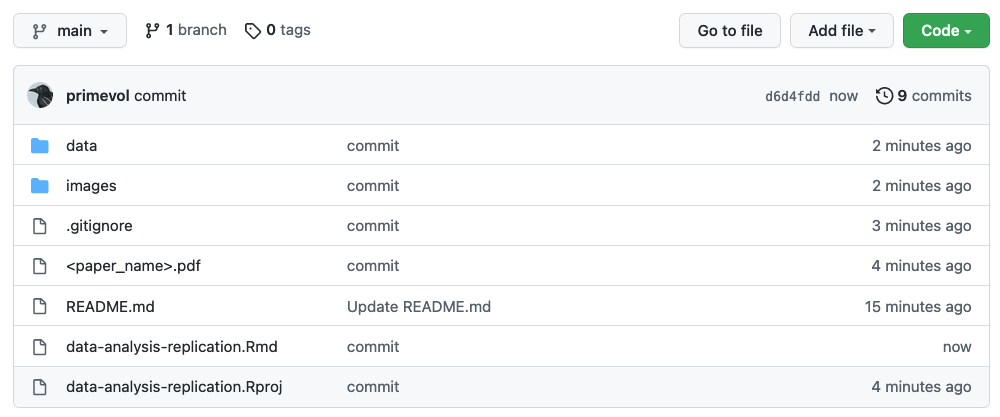Click the branch icon beside 1 branch
This screenshot has height=417, width=1000.
click(153, 30)
